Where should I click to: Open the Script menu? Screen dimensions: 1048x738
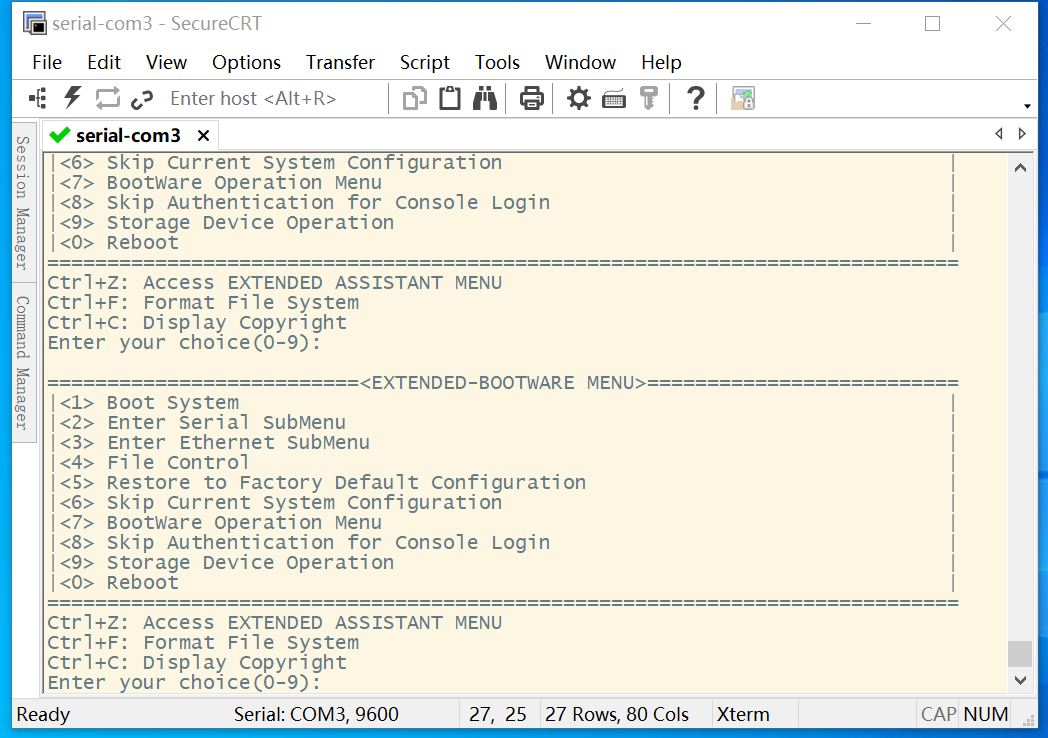[424, 62]
